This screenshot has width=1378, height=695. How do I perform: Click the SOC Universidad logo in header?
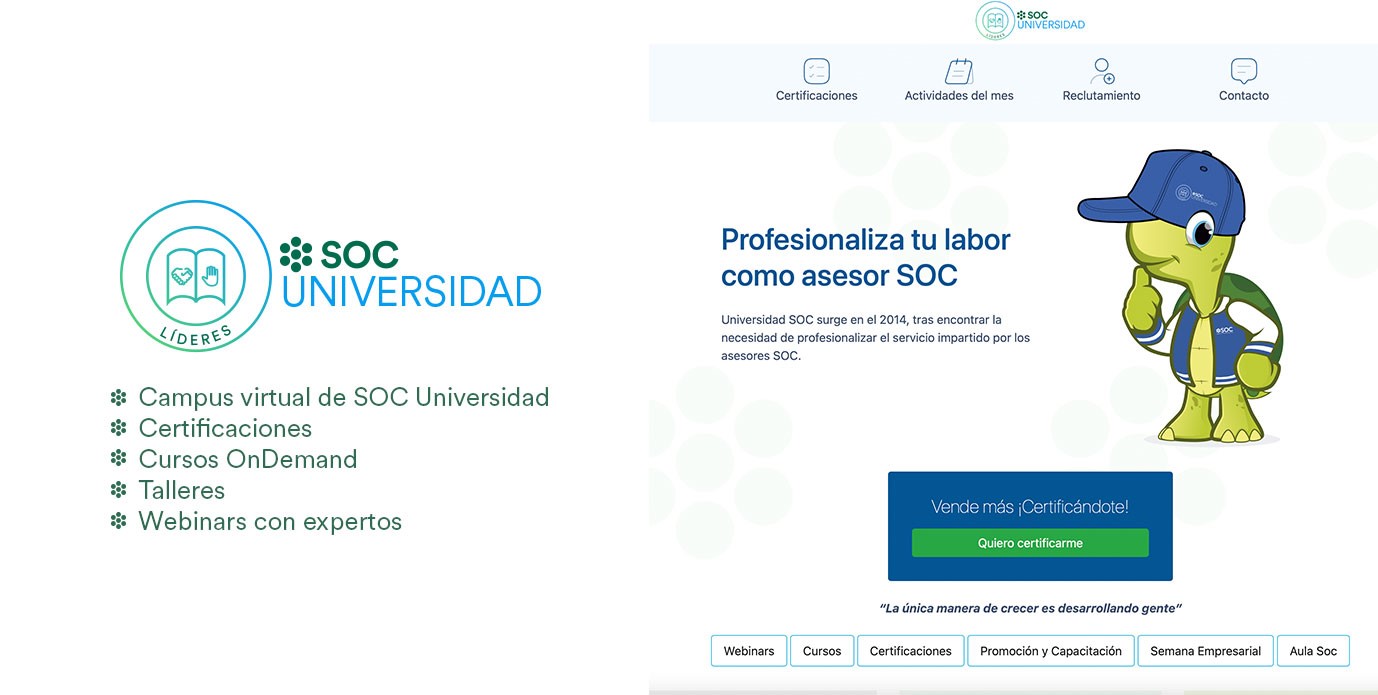point(1030,21)
